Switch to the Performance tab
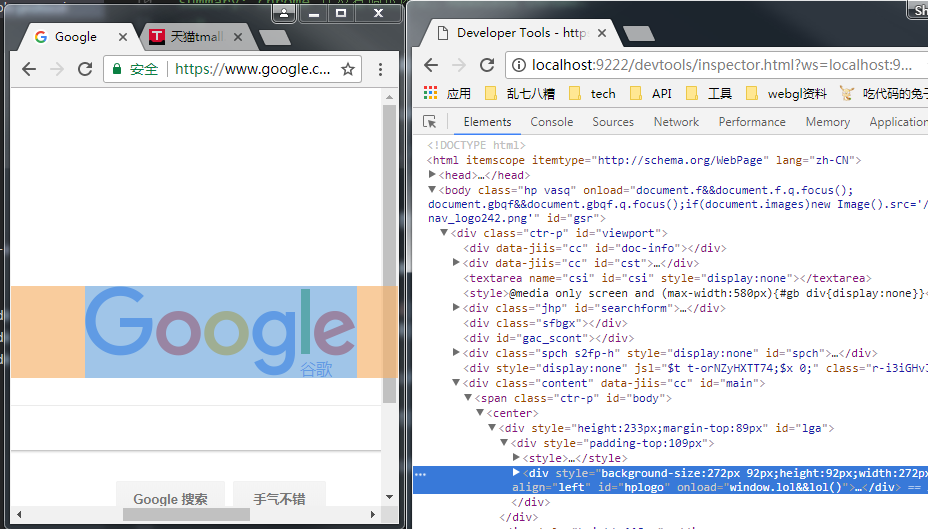The height and width of the screenshot is (529, 928). point(752,122)
